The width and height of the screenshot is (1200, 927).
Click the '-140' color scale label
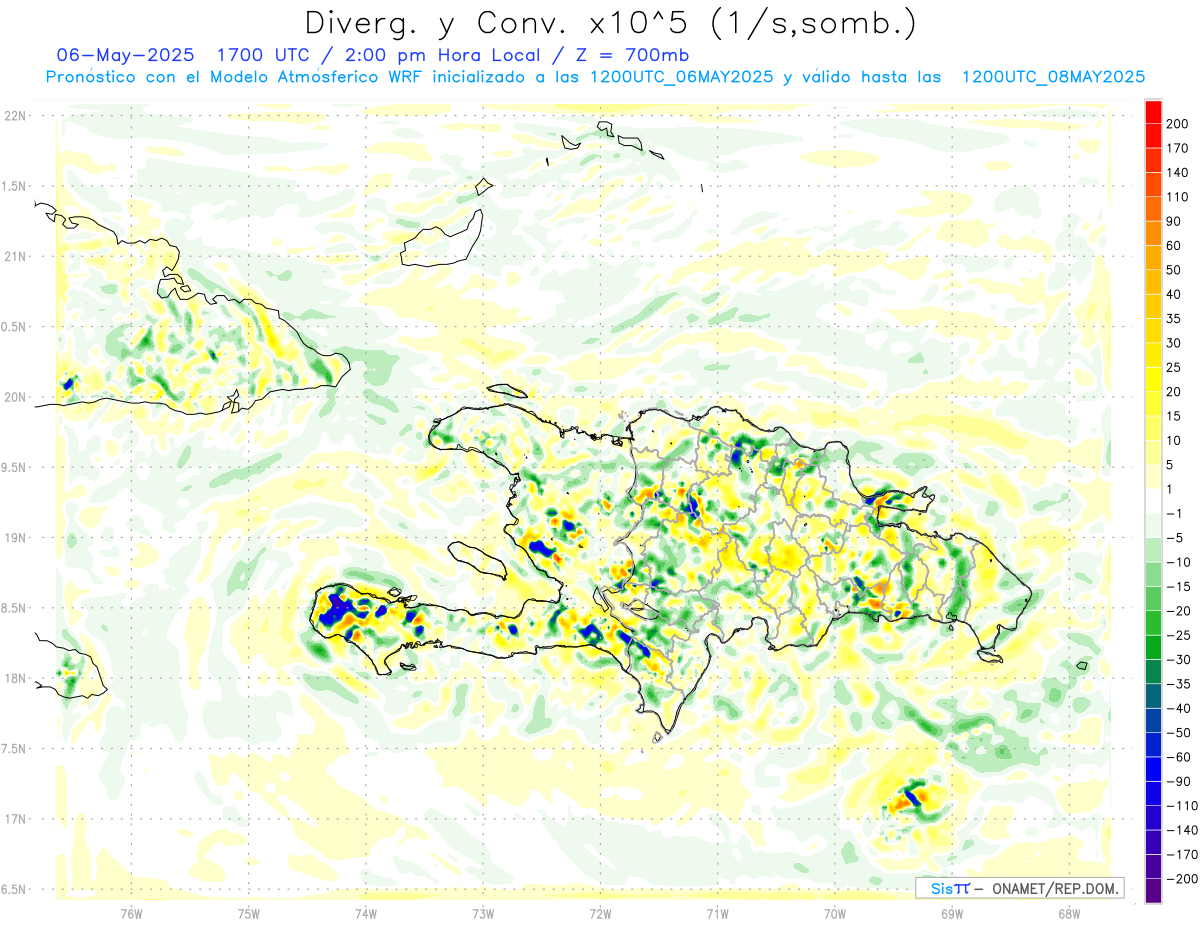(1181, 830)
